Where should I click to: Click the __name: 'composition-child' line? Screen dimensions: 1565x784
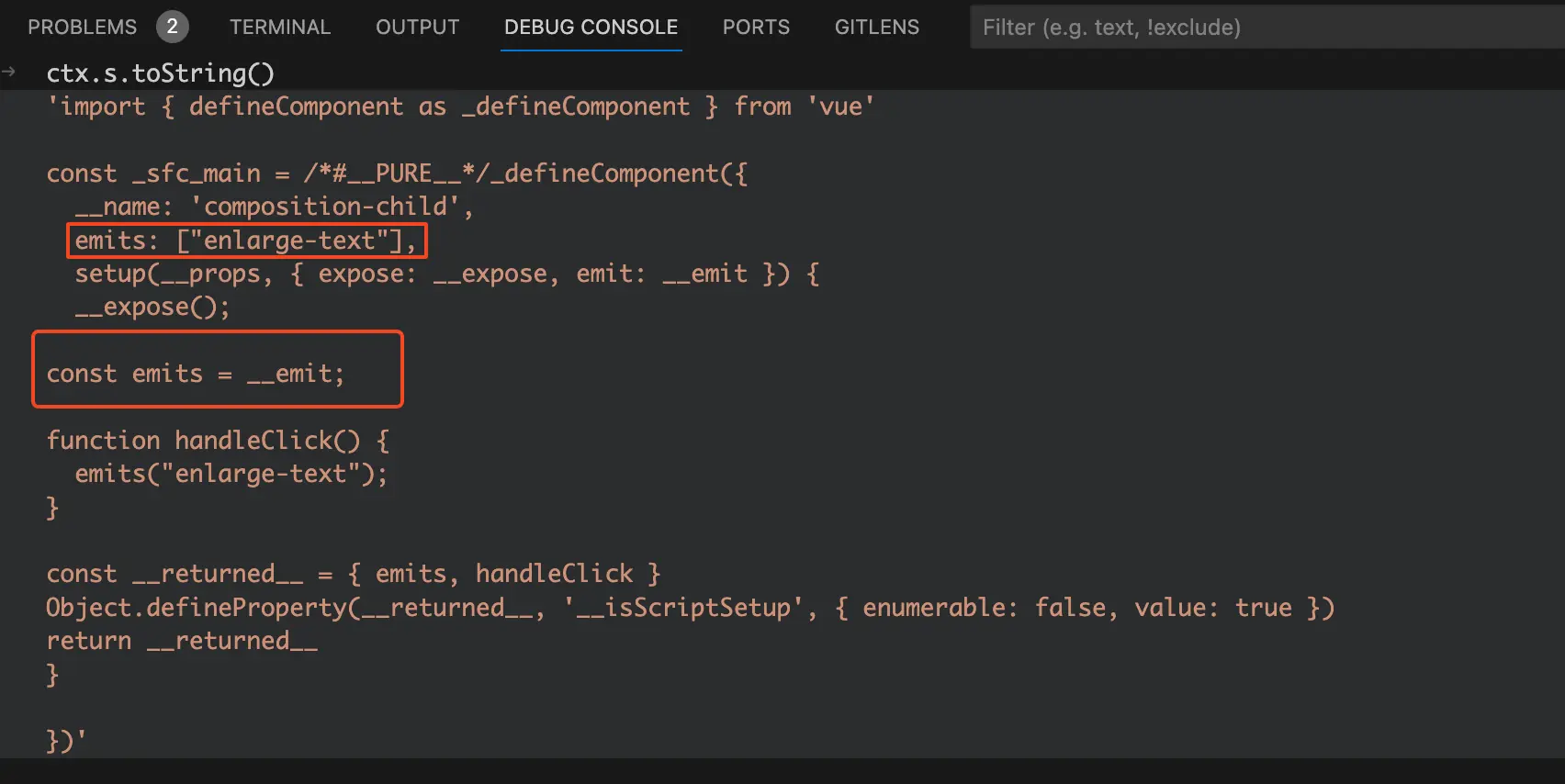(274, 207)
